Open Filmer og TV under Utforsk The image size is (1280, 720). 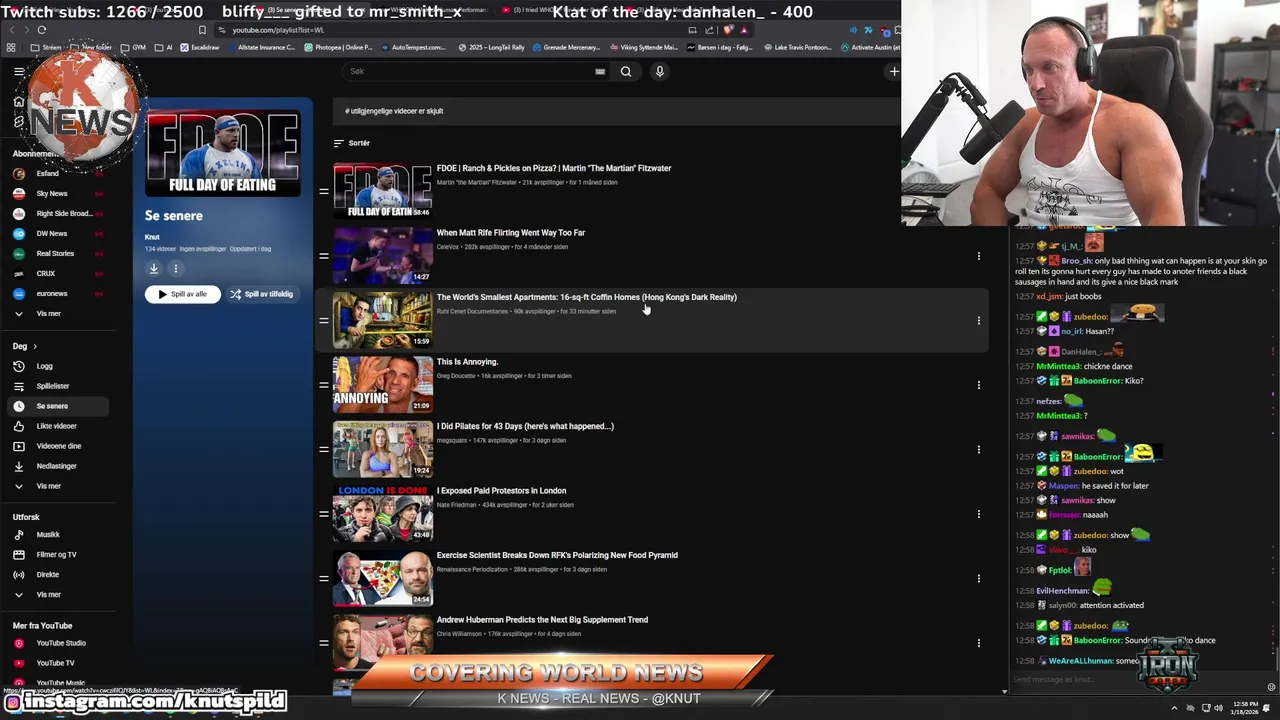(x=56, y=555)
